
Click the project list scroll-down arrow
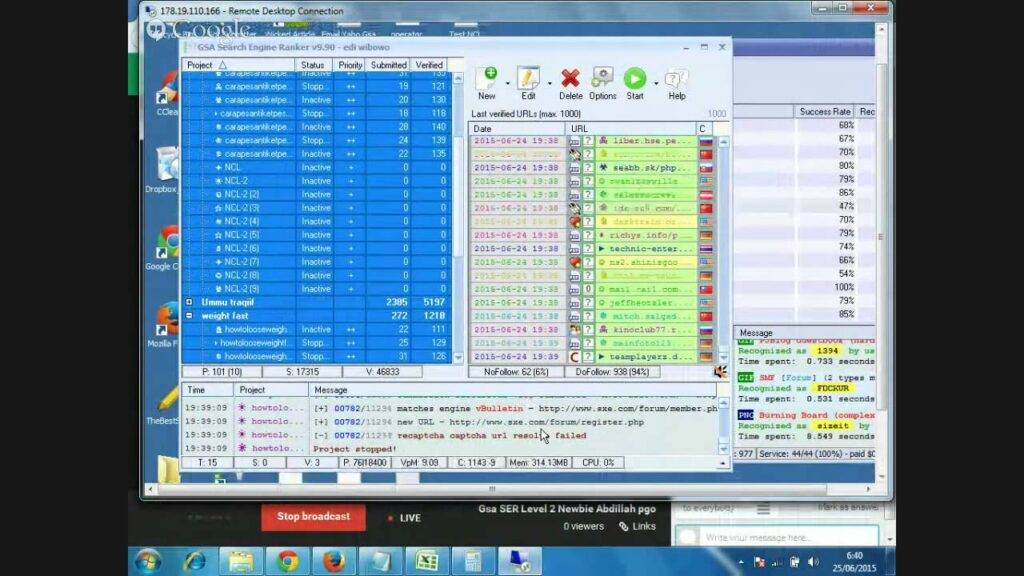coord(458,357)
